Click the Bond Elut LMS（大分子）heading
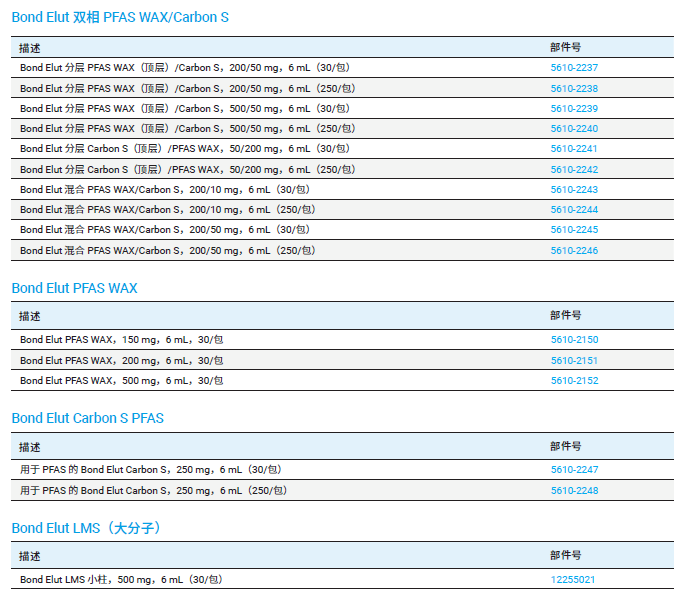 point(86,527)
